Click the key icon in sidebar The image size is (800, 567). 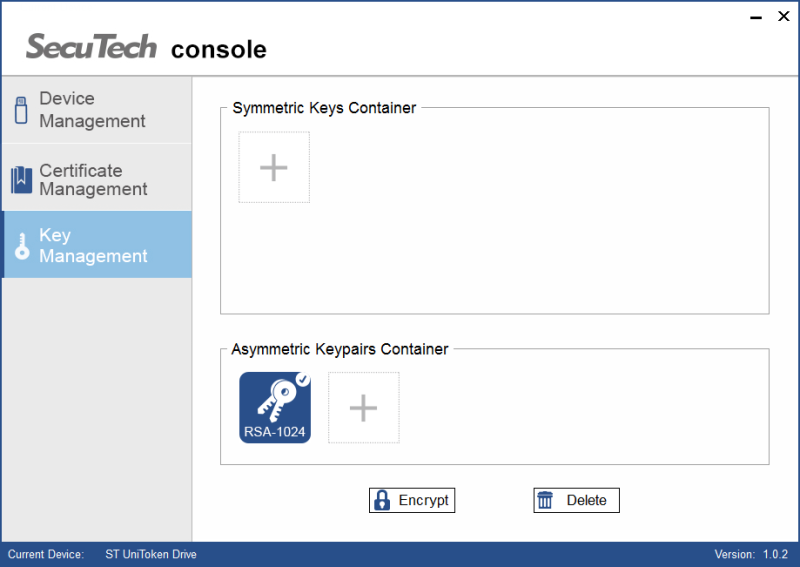point(22,246)
